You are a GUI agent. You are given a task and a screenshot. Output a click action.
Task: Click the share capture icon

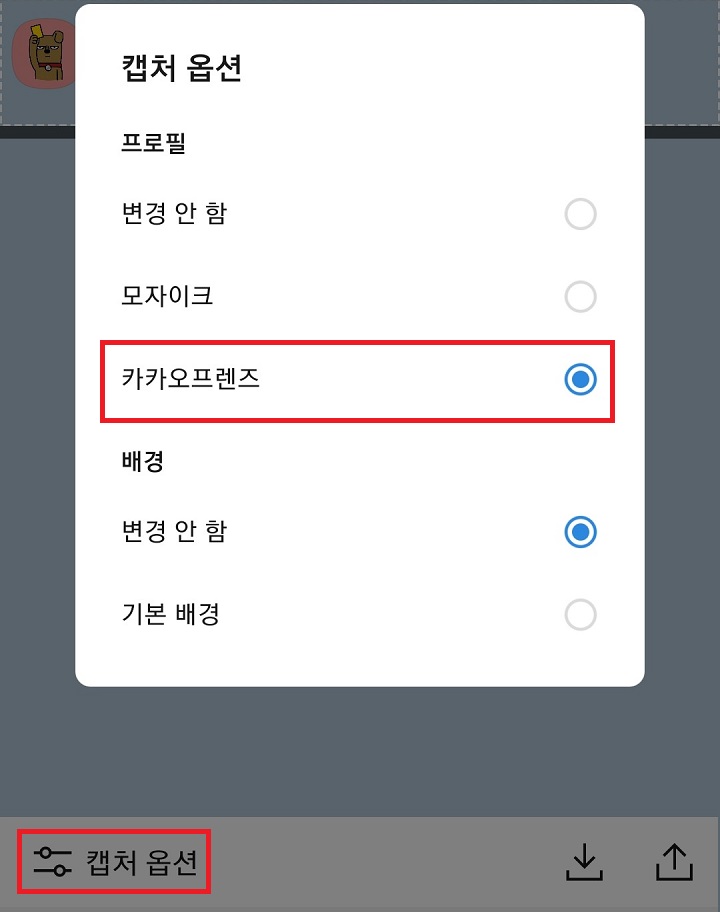pos(675,859)
